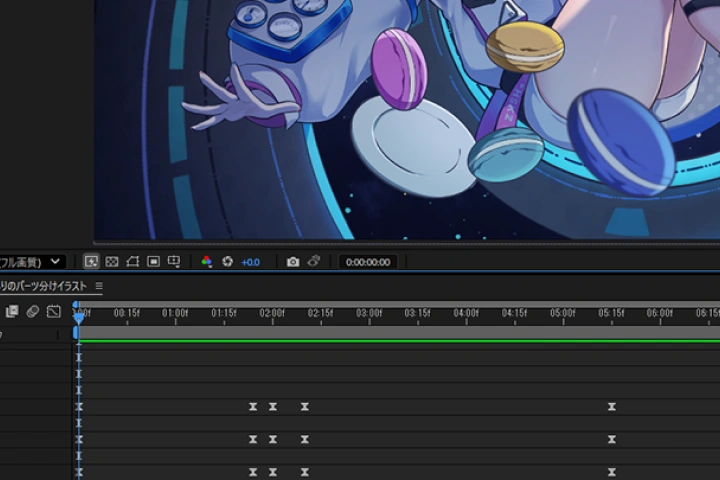
Task: Click the 03:00f mark on ruler
Action: pyautogui.click(x=369, y=313)
